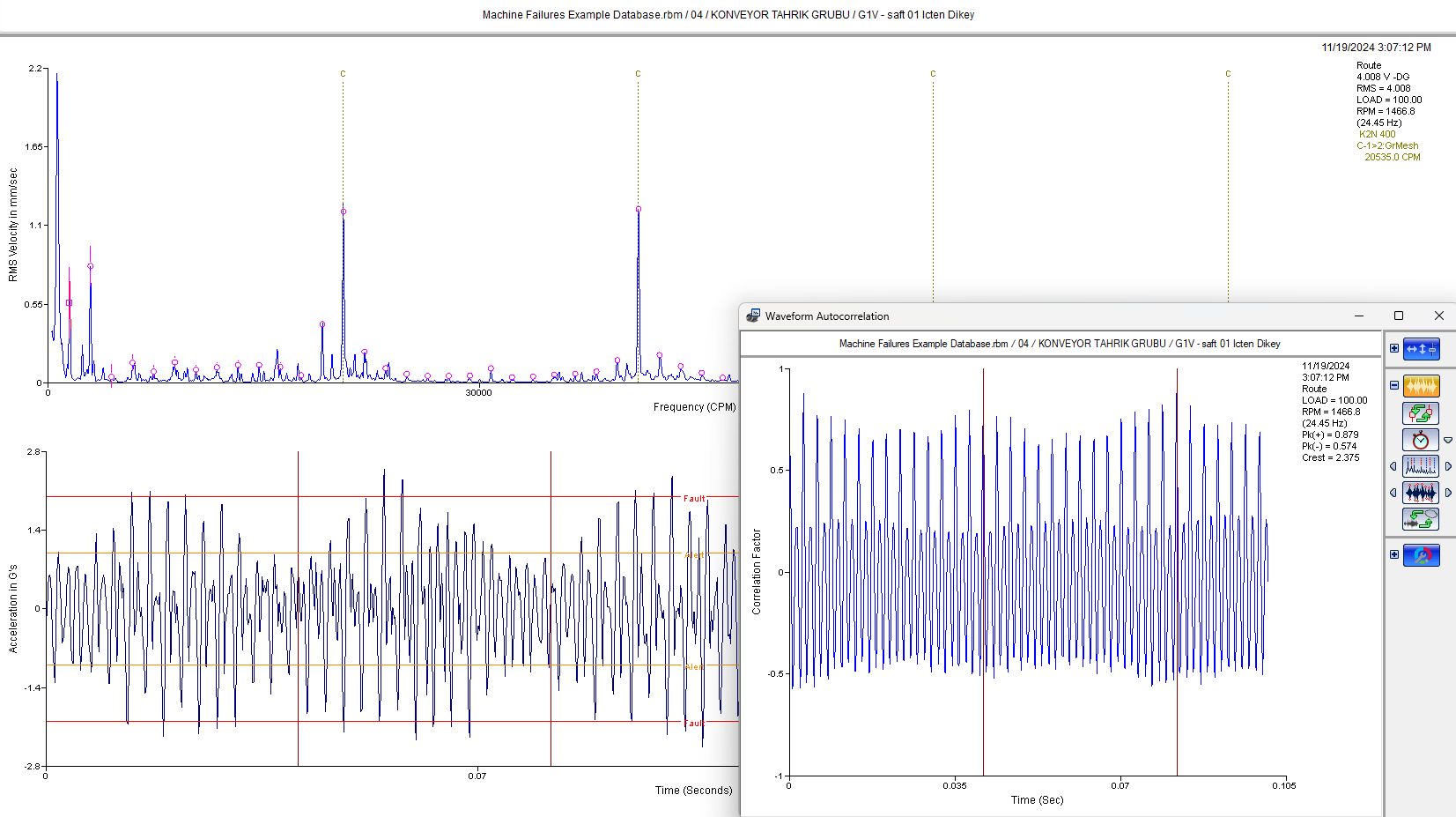Click the waveform peaks marker icon
The height and width of the screenshot is (817, 1456).
(1421, 493)
